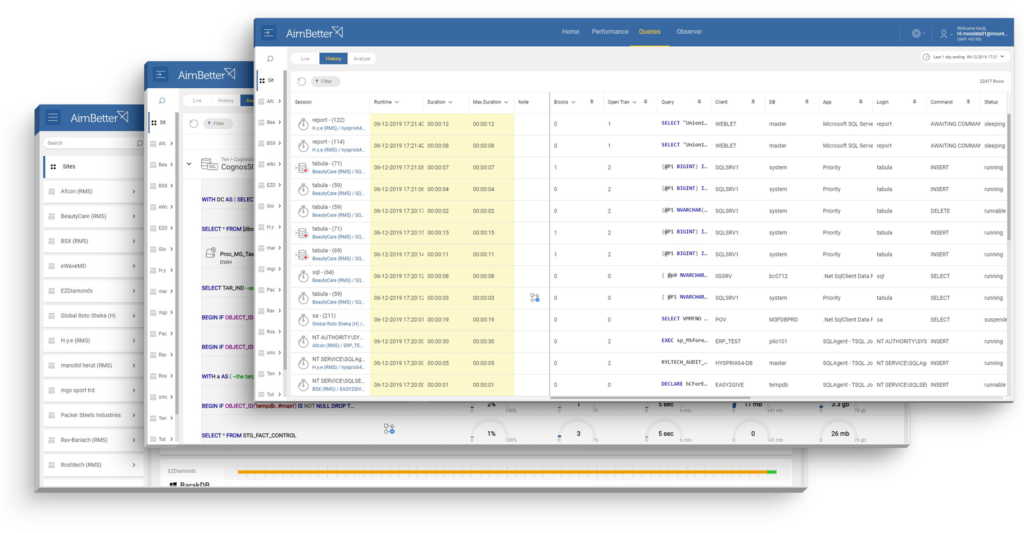This screenshot has height=533, width=1024.
Task: Pin the Open Tran column
Action: coord(645,102)
